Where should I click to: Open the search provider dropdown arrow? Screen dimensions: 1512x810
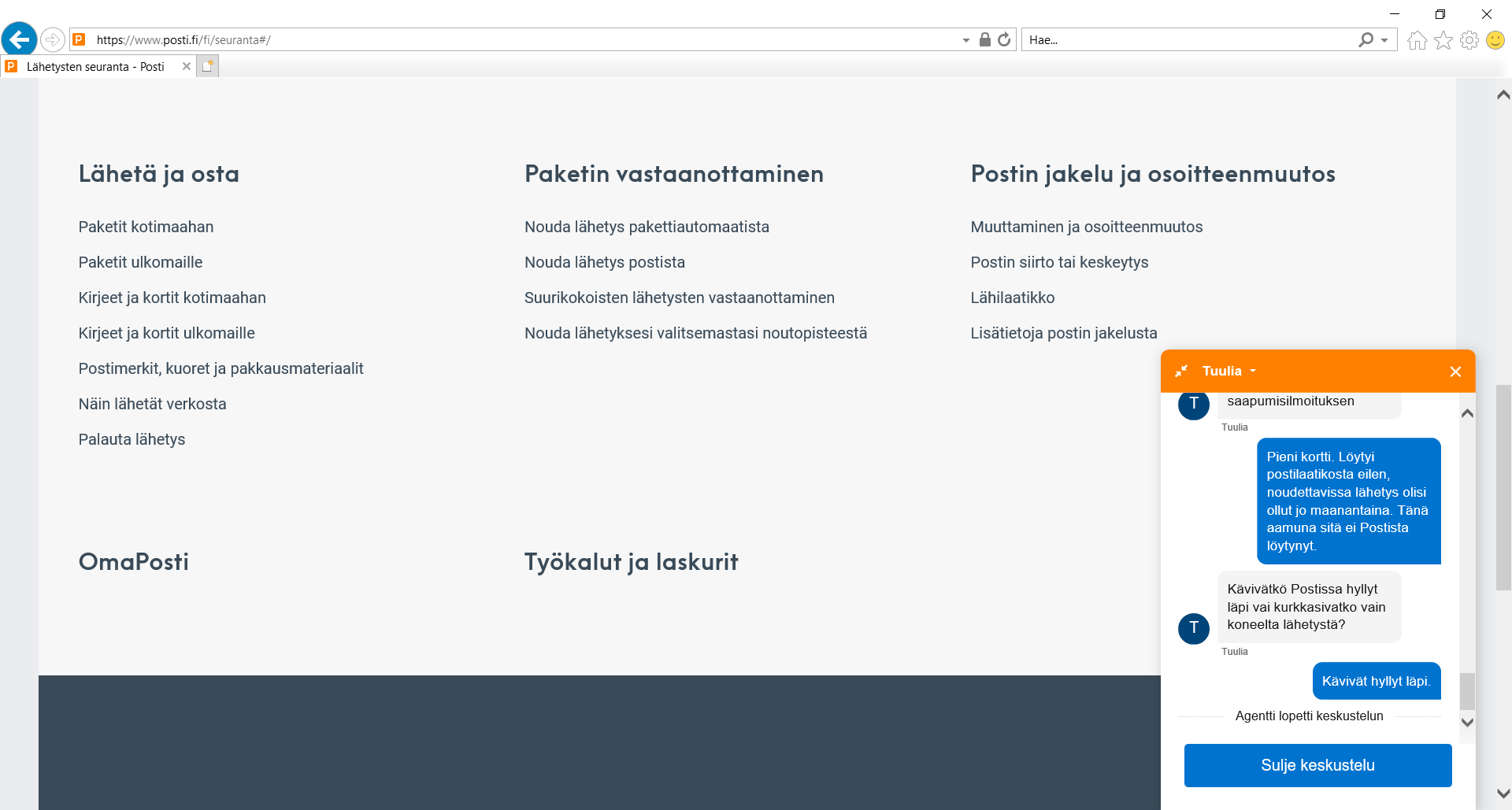[1384, 40]
